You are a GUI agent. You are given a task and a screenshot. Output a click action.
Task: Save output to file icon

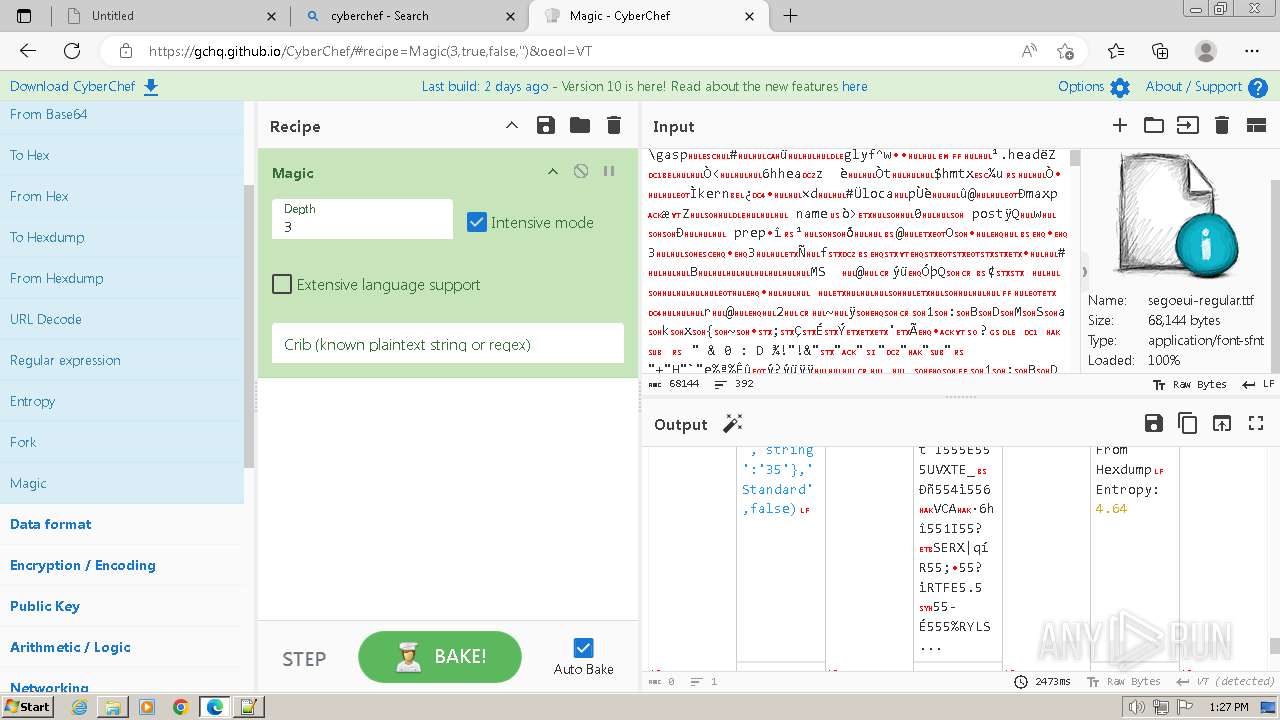point(1154,423)
